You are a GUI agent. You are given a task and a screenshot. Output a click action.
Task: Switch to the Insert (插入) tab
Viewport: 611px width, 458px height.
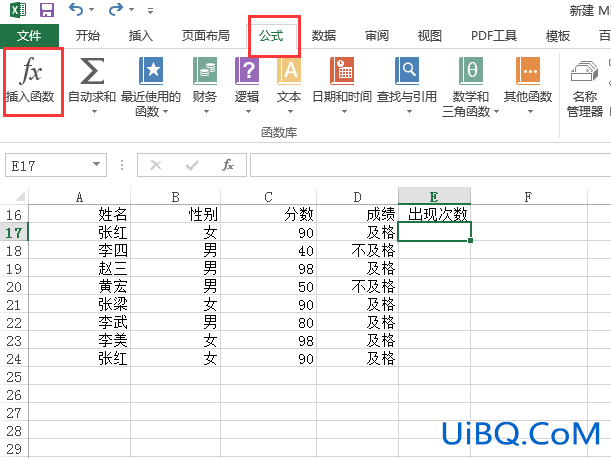point(141,36)
